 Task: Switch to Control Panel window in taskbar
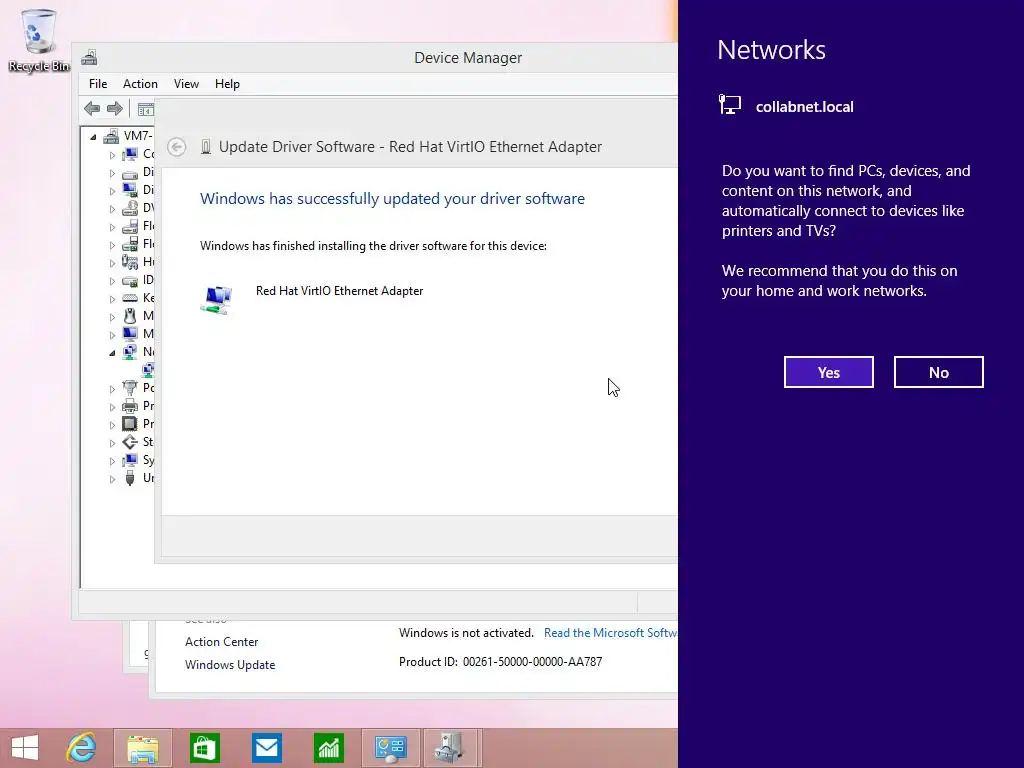(391, 748)
